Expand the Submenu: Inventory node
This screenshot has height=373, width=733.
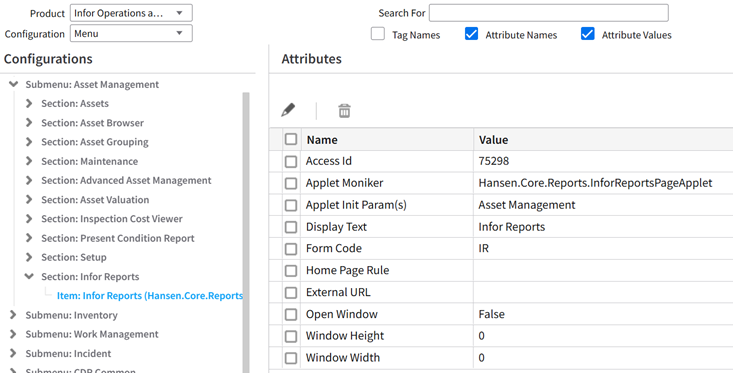click(x=13, y=315)
